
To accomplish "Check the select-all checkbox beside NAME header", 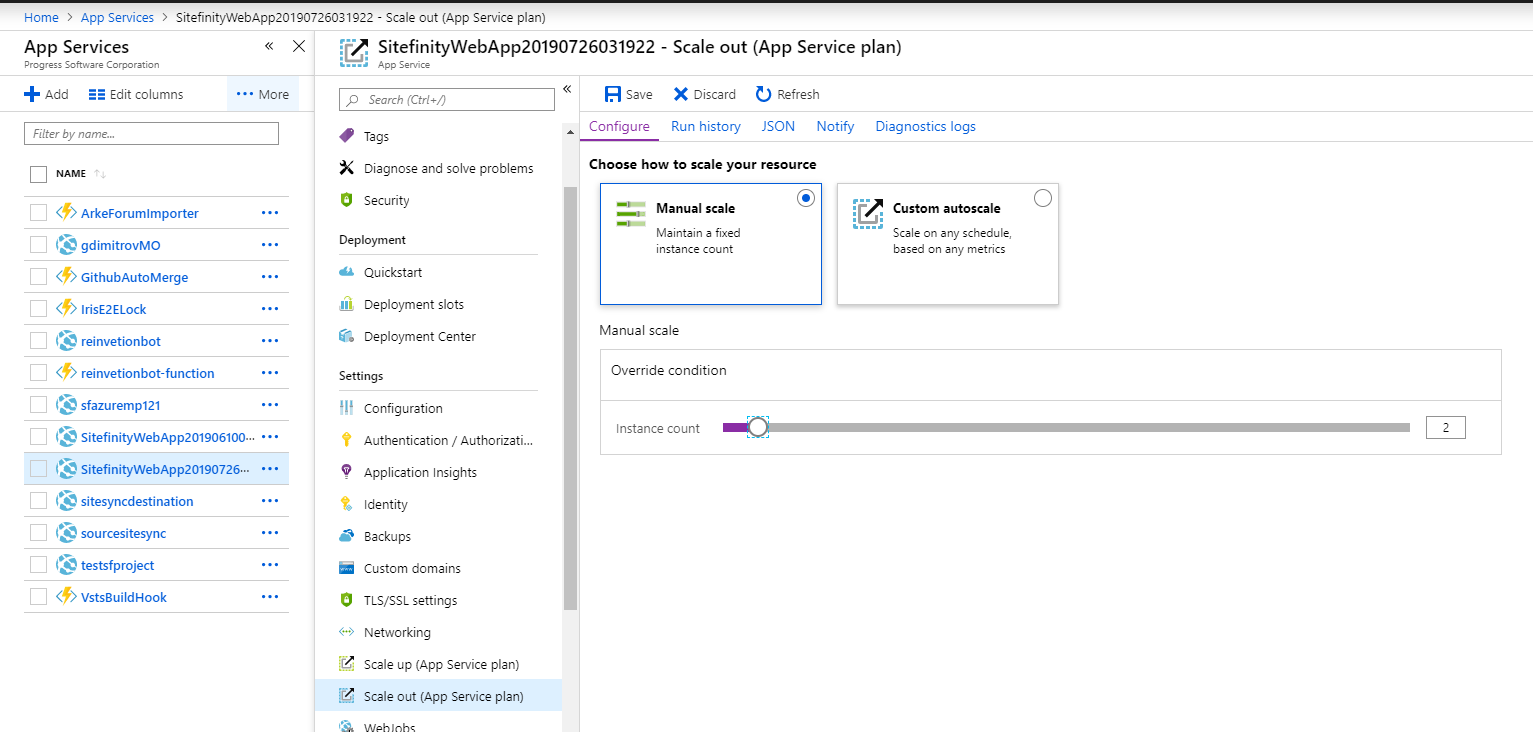I will pos(39,174).
